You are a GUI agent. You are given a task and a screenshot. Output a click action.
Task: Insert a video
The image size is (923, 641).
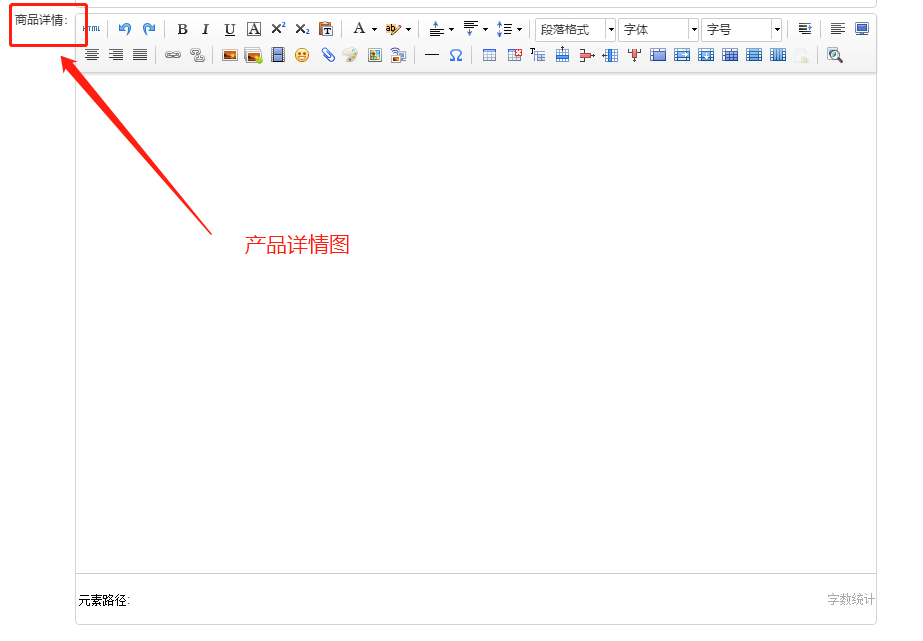click(x=278, y=55)
